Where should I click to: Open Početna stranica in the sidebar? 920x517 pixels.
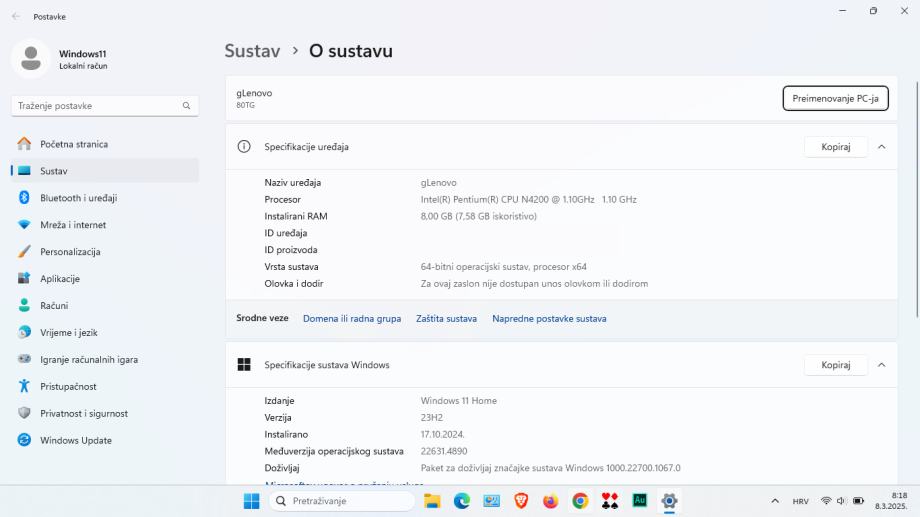pos(104,144)
